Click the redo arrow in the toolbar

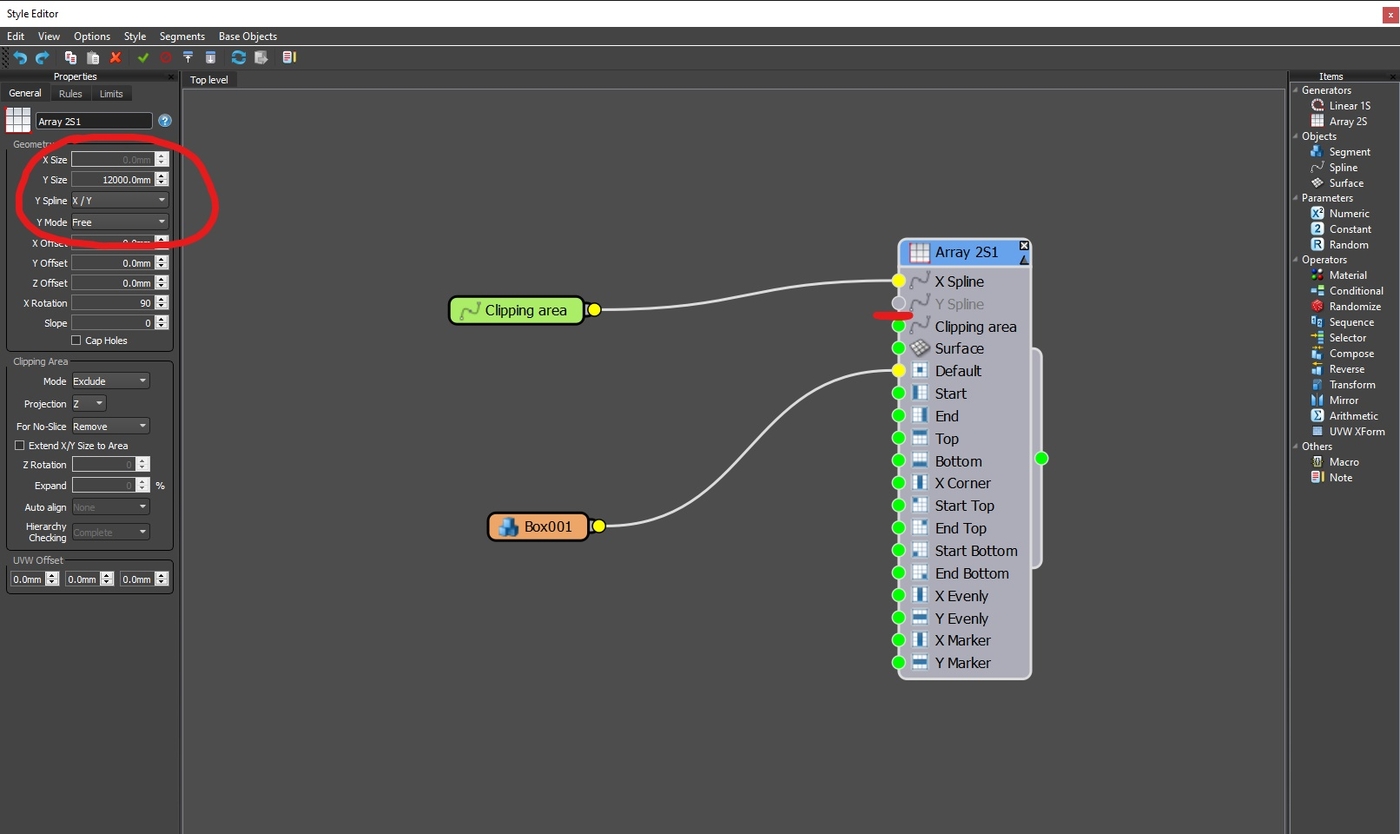coord(43,58)
